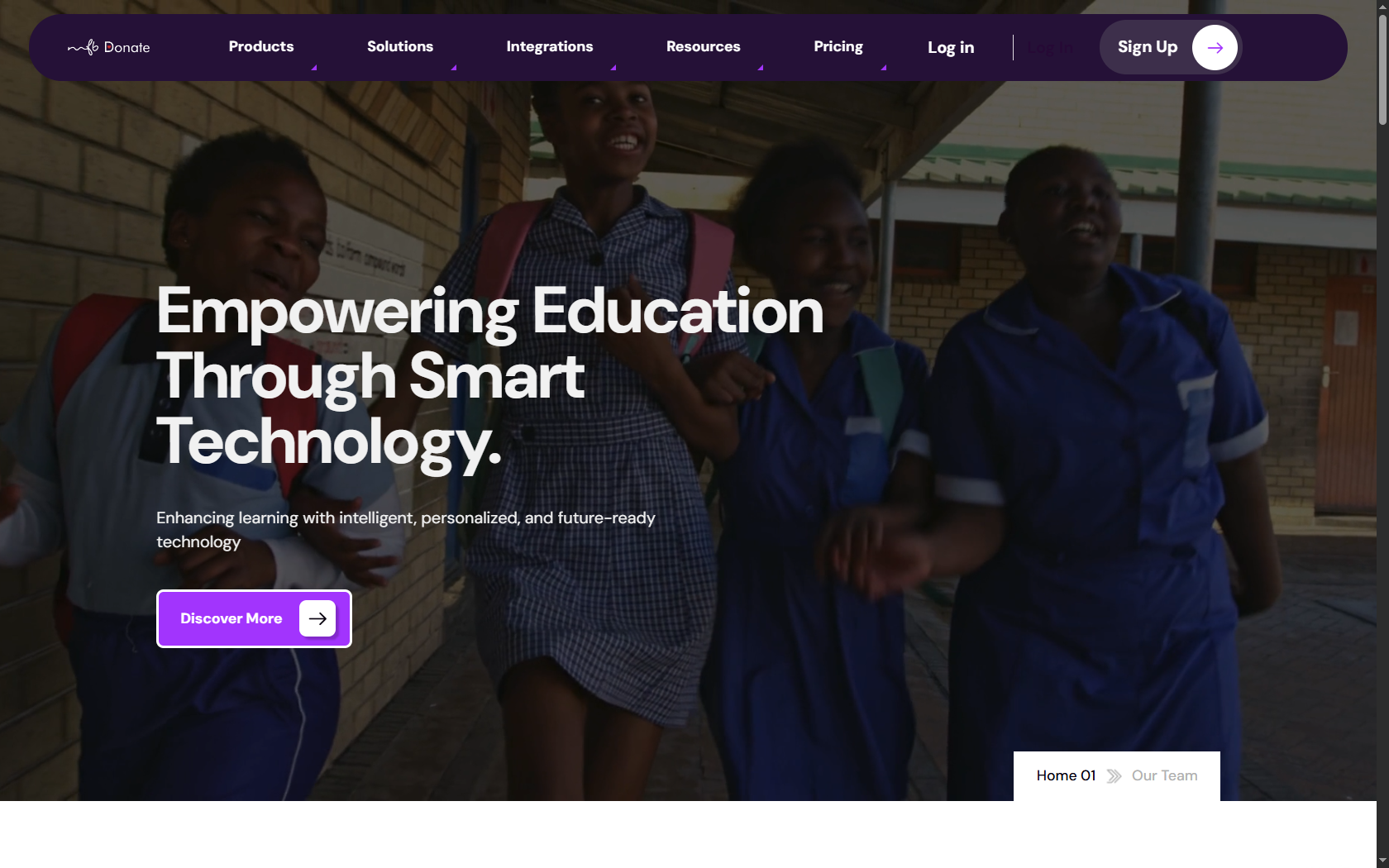Go to the Our Team slide
Image resolution: width=1389 pixels, height=868 pixels.
coord(1164,775)
